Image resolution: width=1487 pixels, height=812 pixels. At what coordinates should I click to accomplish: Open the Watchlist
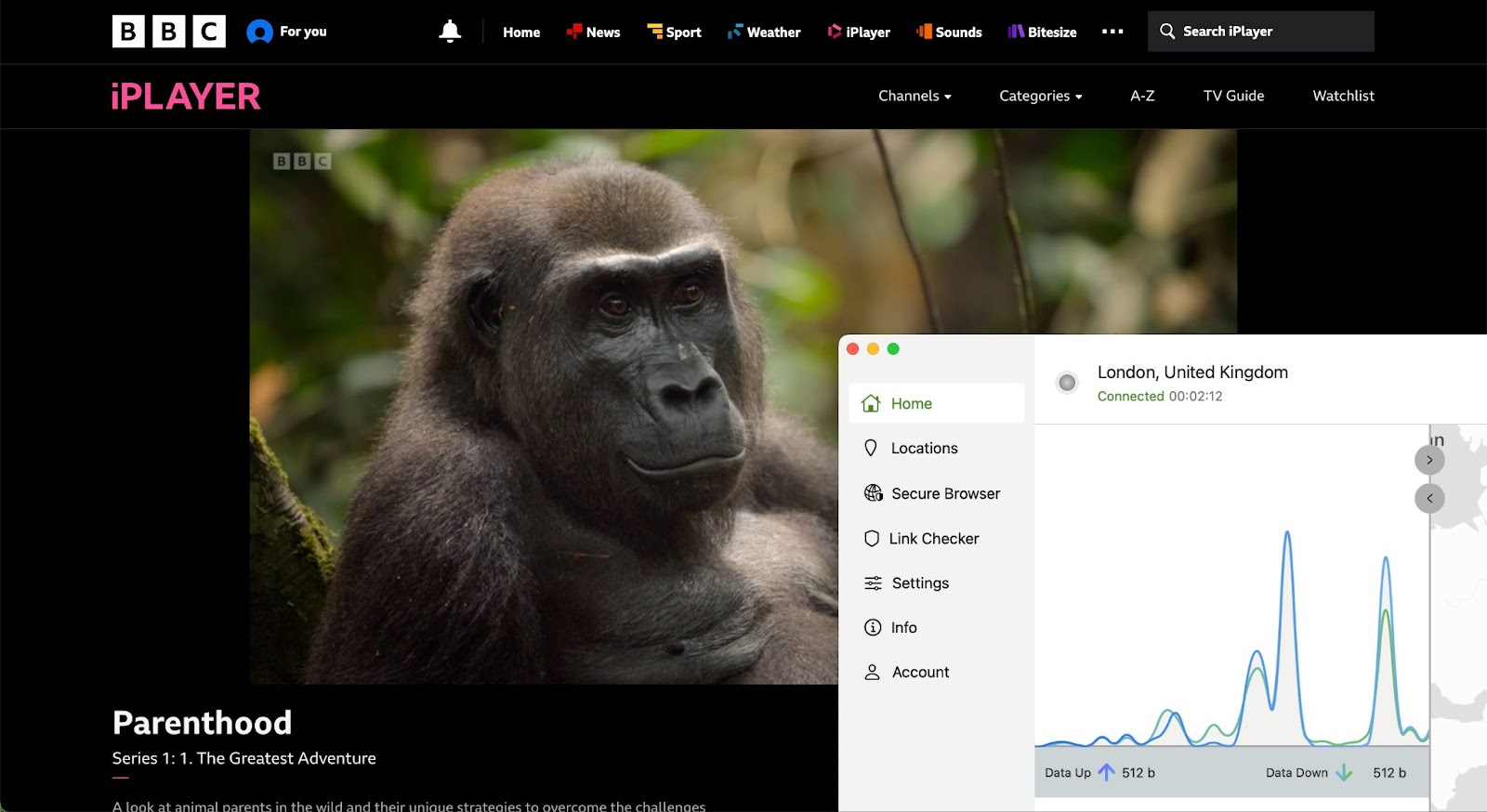coord(1343,96)
